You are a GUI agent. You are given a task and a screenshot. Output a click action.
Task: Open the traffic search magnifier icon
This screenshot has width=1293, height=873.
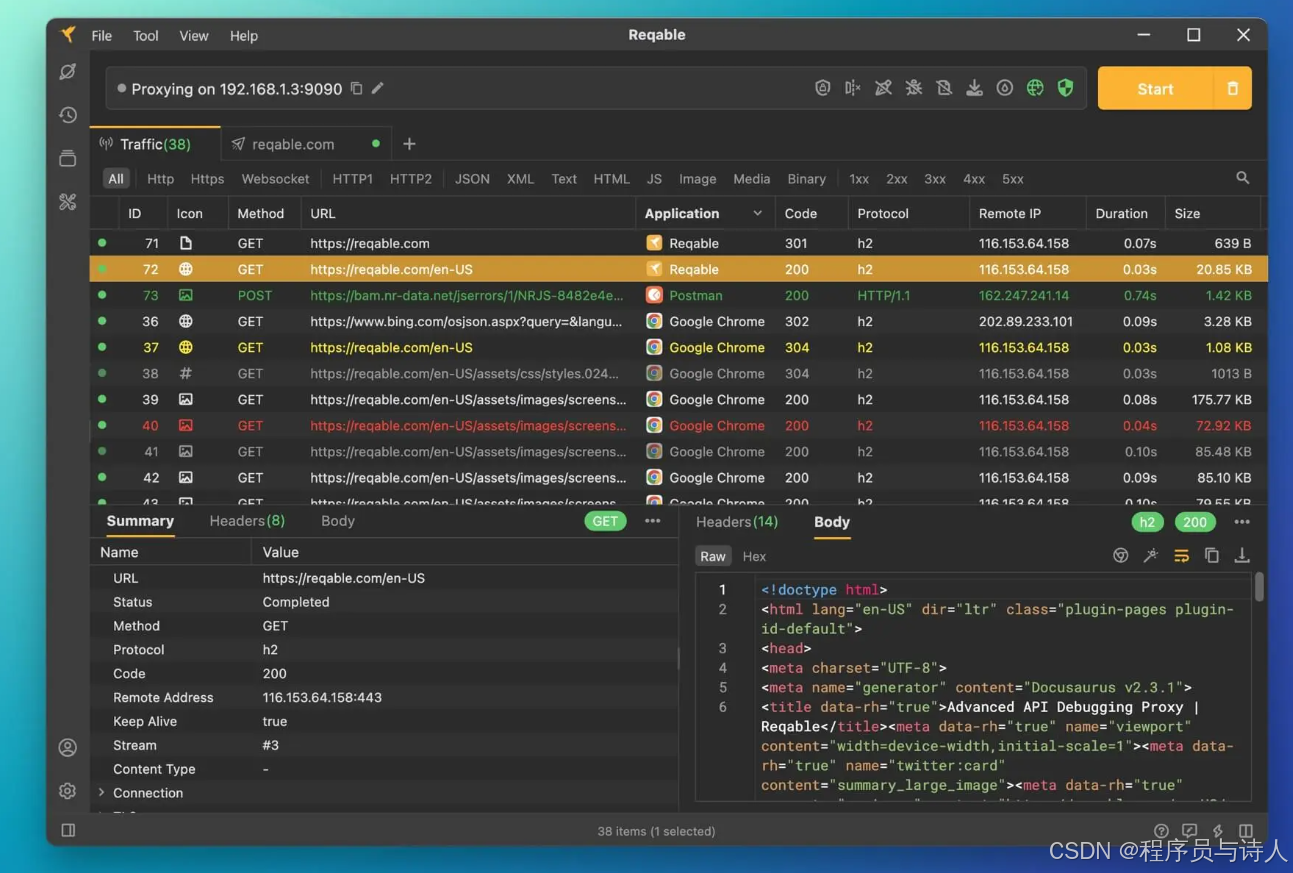coord(1243,178)
